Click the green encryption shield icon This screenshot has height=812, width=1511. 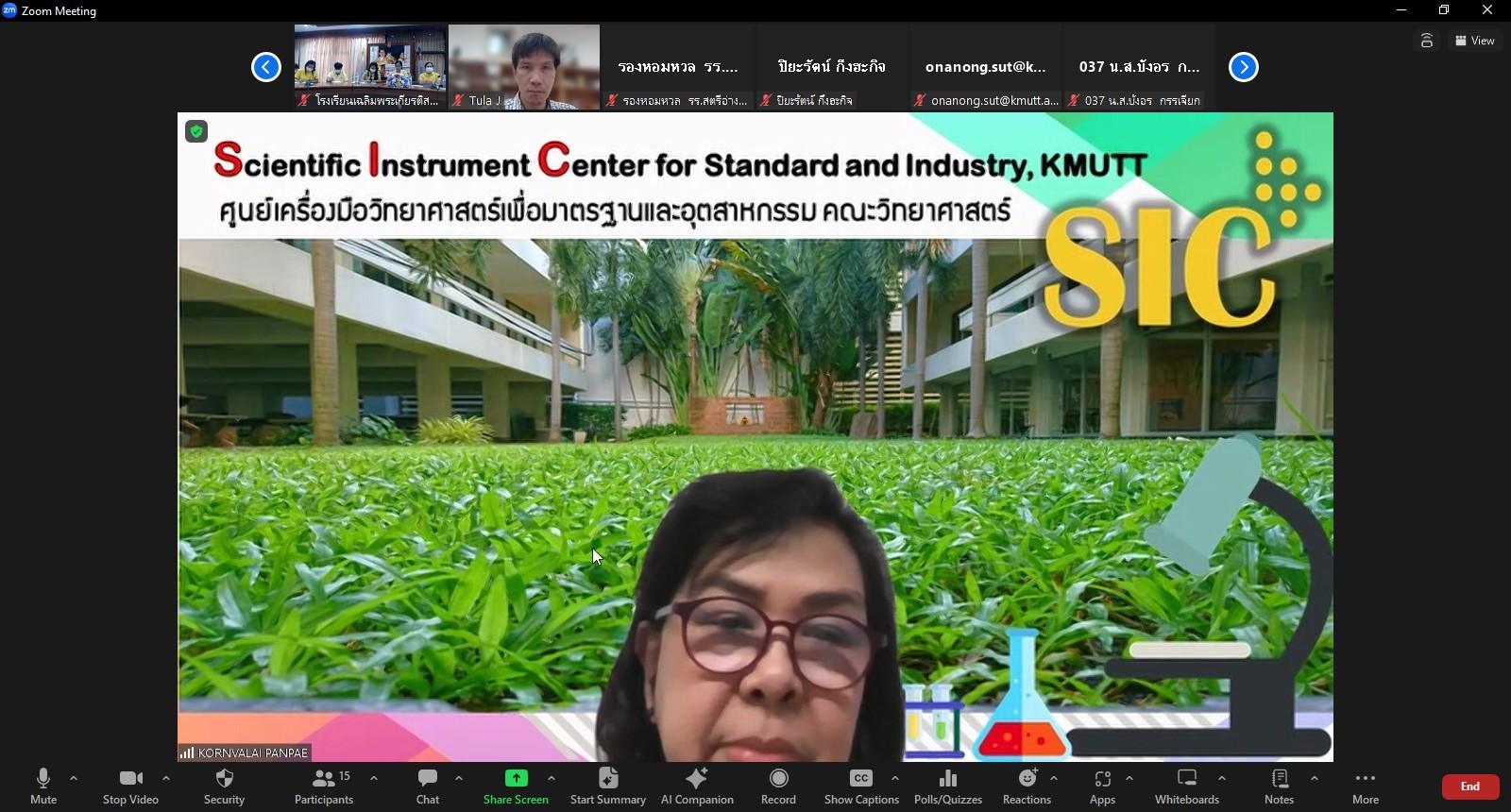point(196,131)
